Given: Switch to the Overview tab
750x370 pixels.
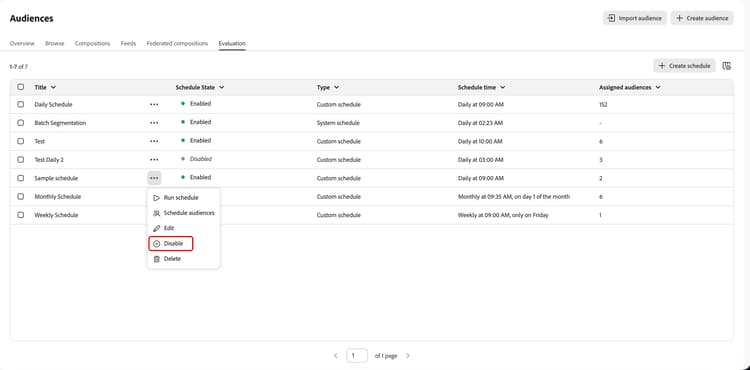Looking at the screenshot, I should coord(22,44).
